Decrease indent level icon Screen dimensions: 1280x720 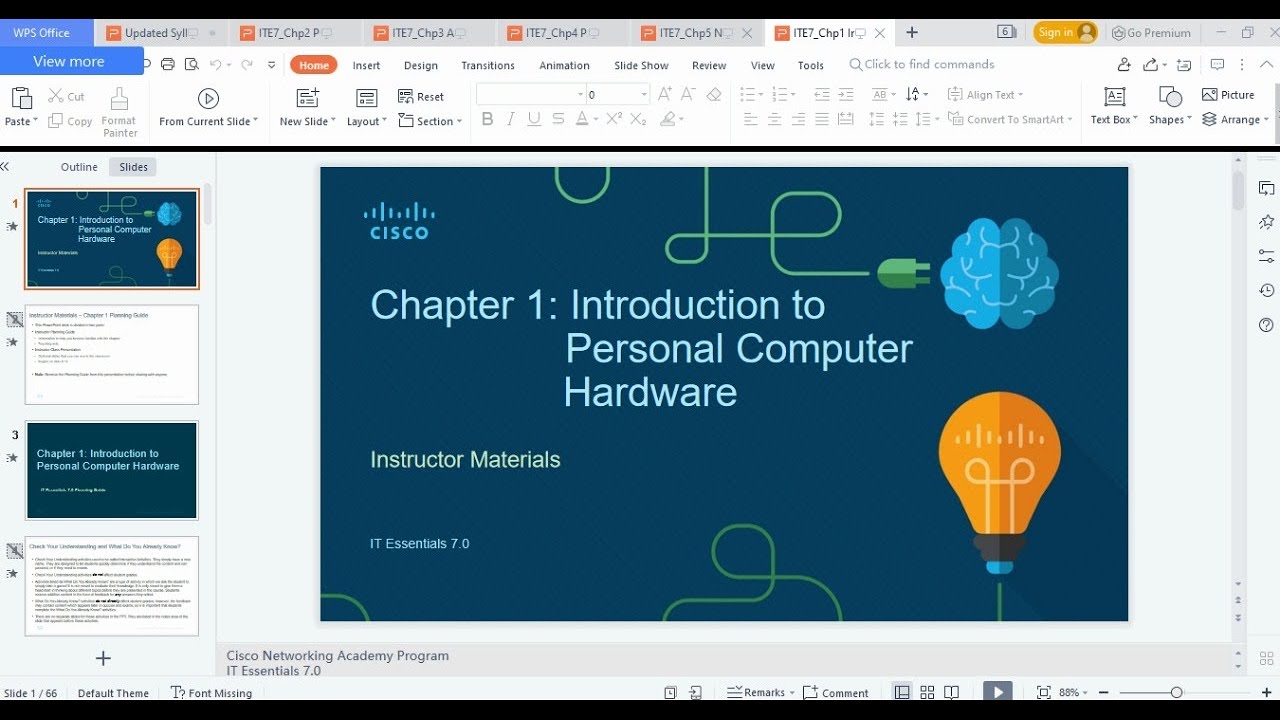[822, 95]
